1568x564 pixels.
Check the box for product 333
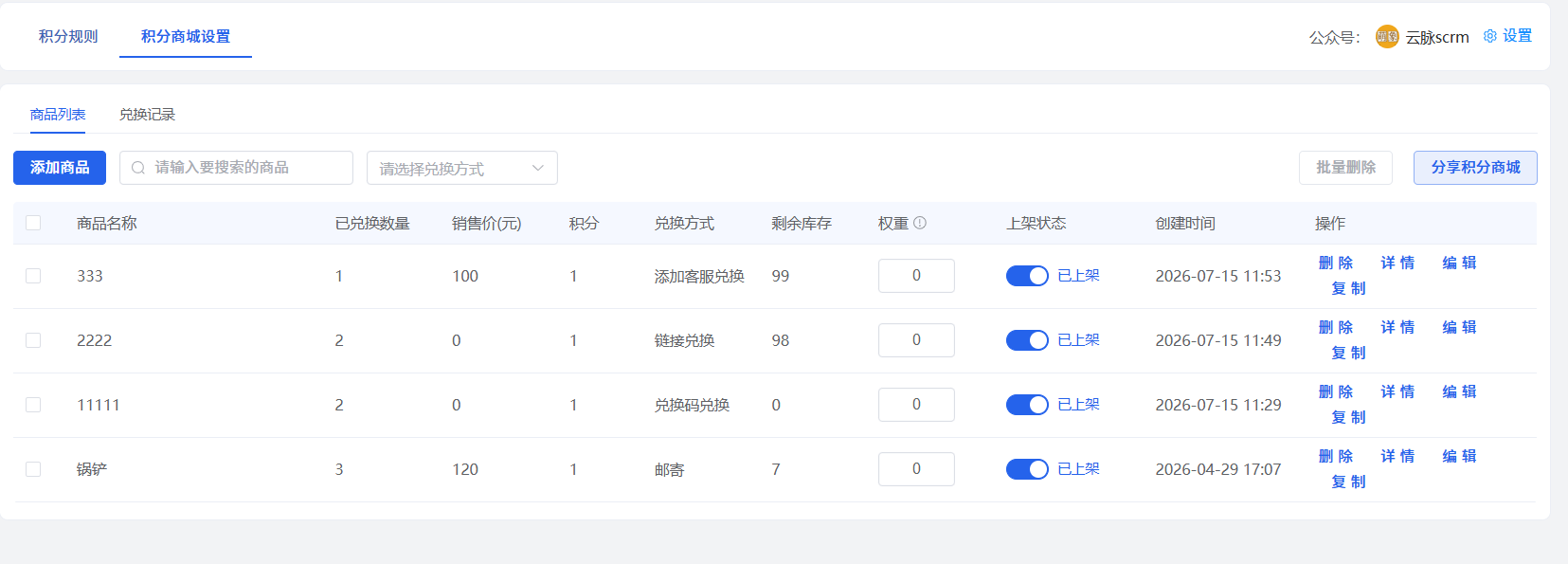(x=33, y=276)
